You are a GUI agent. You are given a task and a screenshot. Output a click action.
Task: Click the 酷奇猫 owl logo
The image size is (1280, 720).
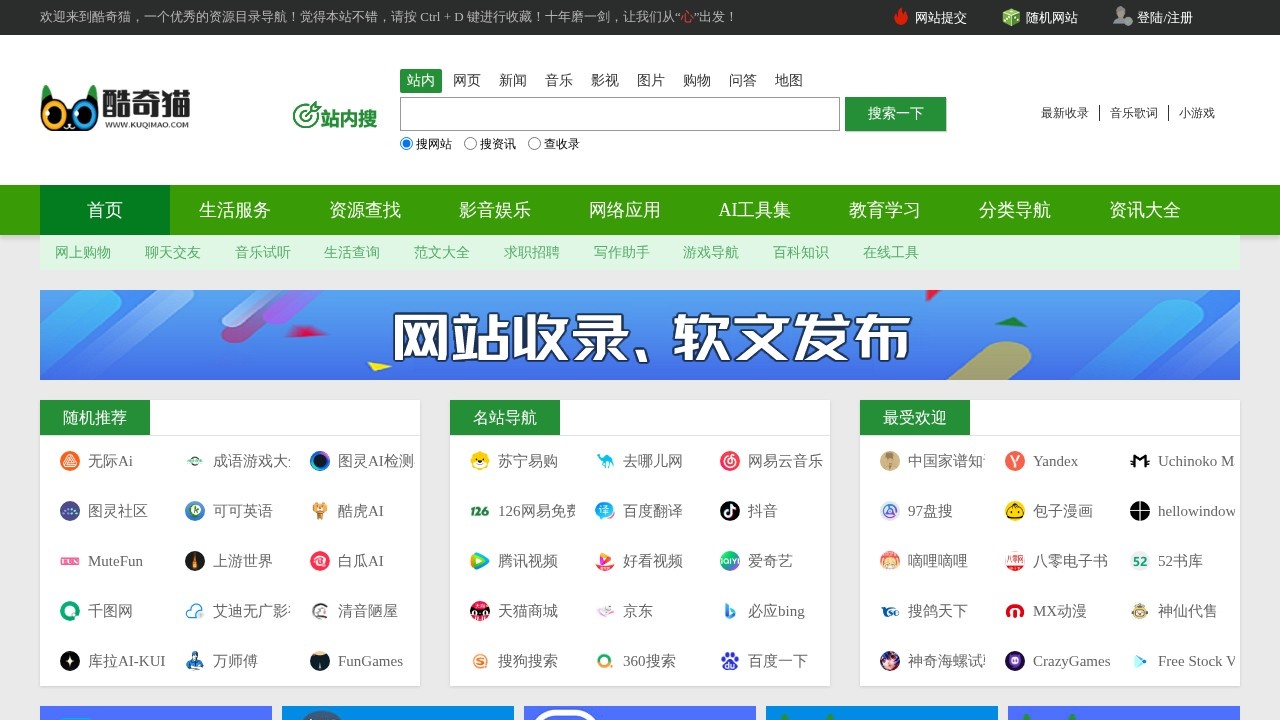(115, 108)
